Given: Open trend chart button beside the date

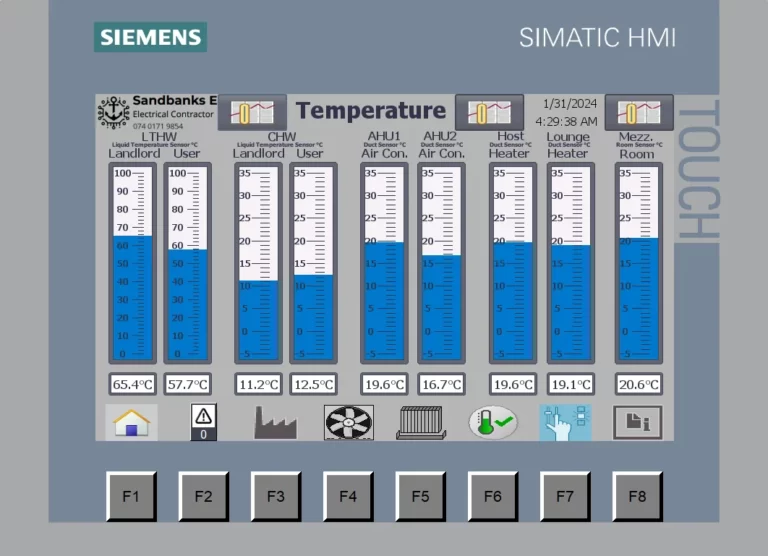Looking at the screenshot, I should point(639,113).
